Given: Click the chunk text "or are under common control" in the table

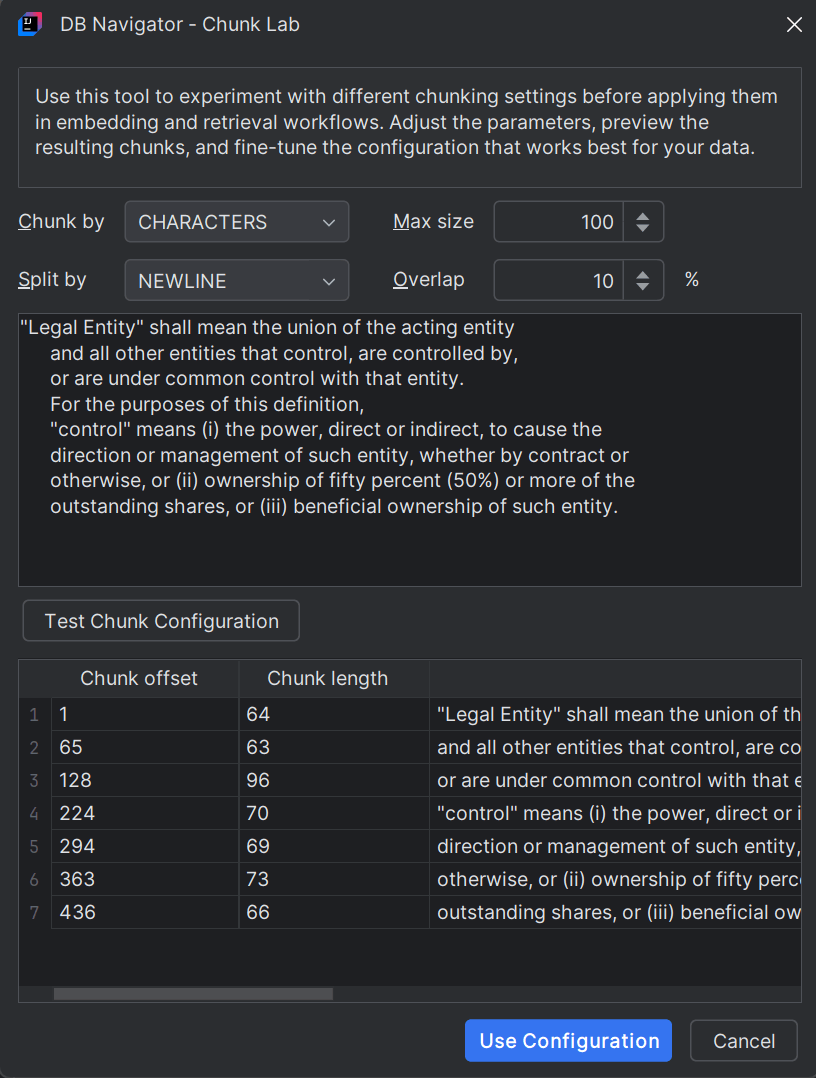Looking at the screenshot, I should point(615,780).
